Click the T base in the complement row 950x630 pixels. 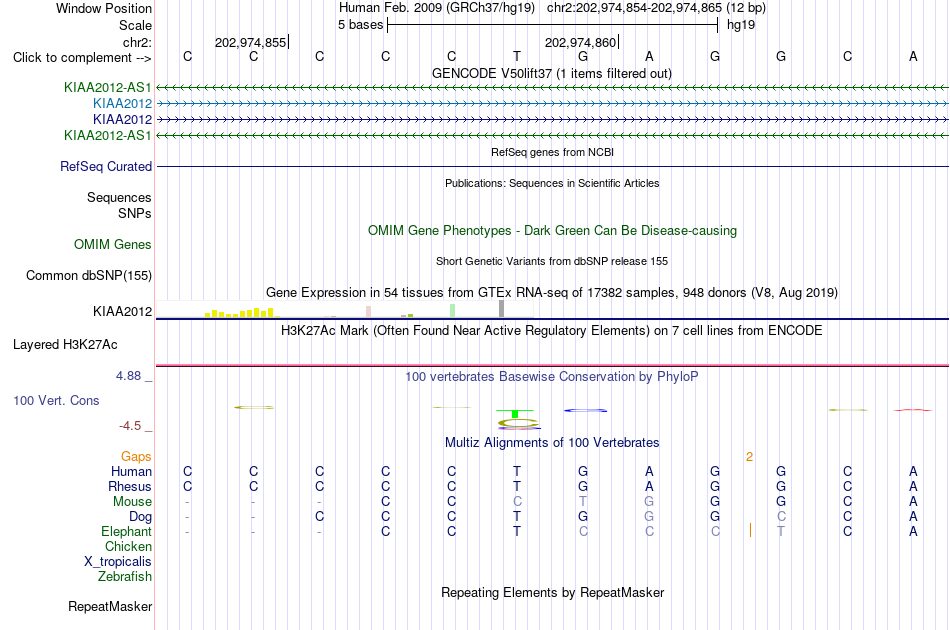coord(517,56)
